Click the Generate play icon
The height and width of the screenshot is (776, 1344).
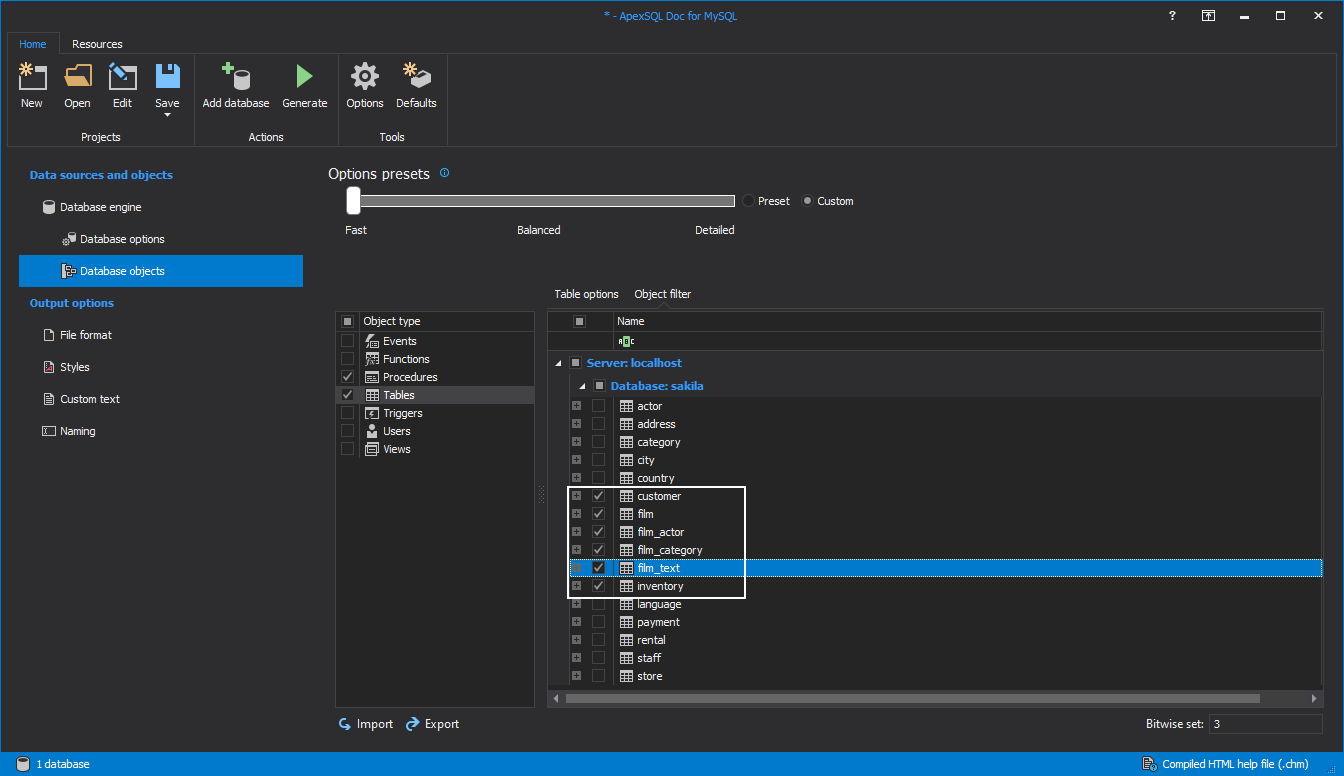(304, 77)
